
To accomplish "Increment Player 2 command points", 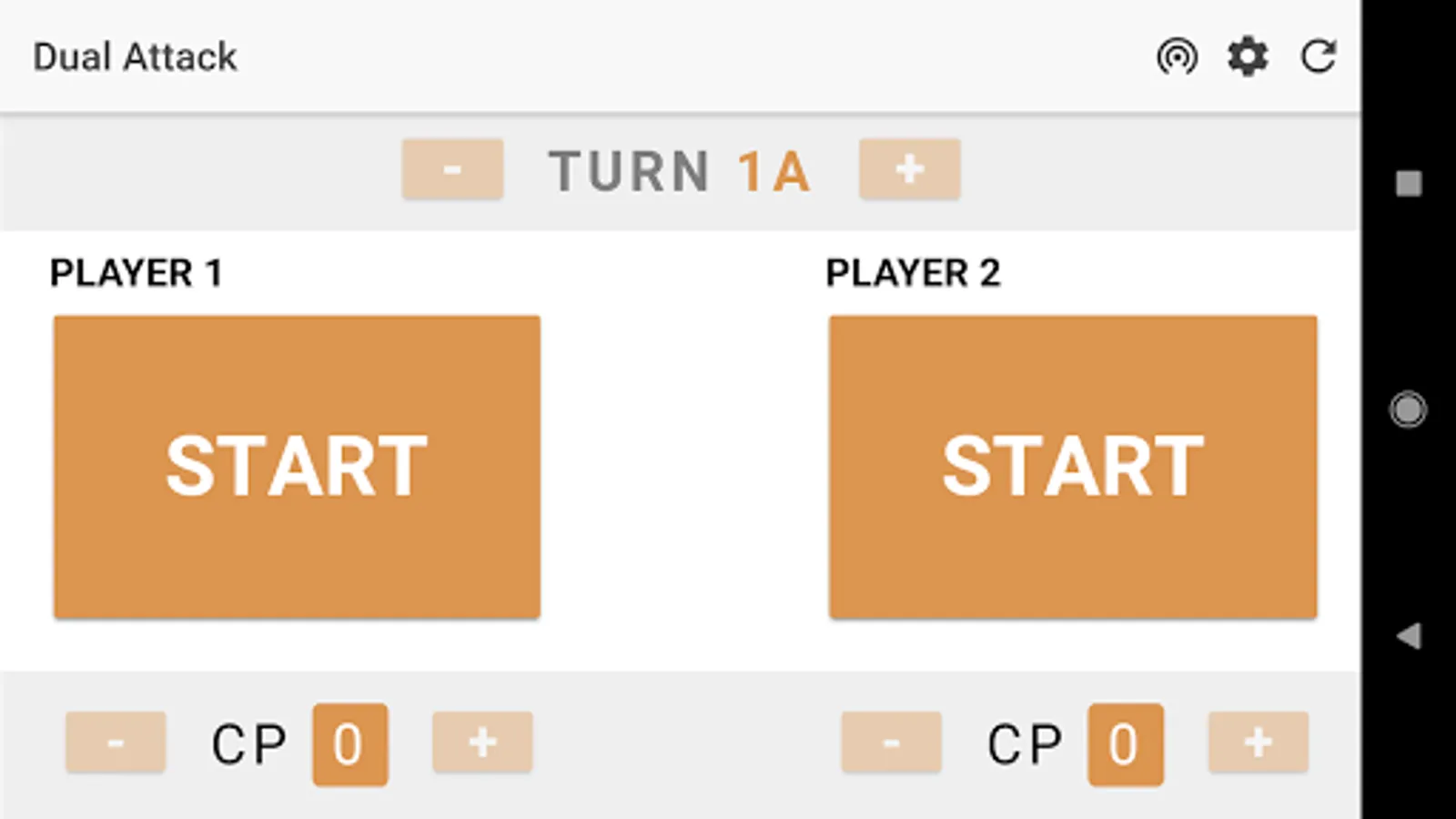I will tap(1257, 742).
